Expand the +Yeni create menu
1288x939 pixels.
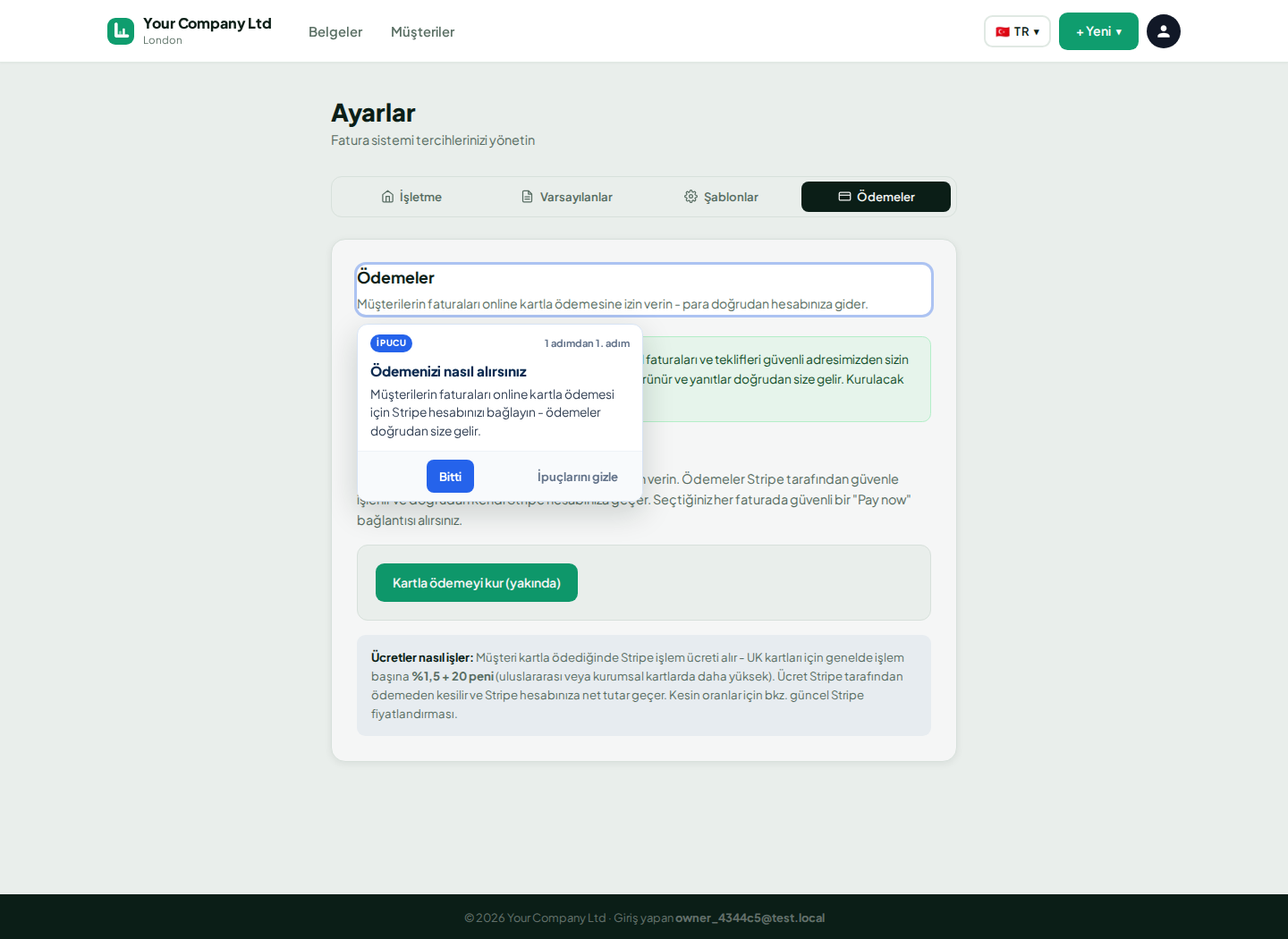(1098, 31)
